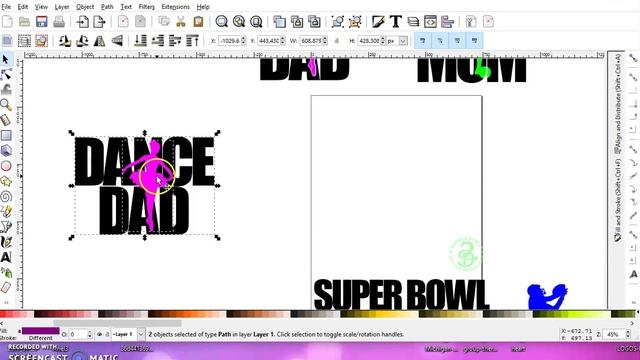Click the horizontal canvas scrollbar
The image size is (640, 360).
click(x=118, y=323)
